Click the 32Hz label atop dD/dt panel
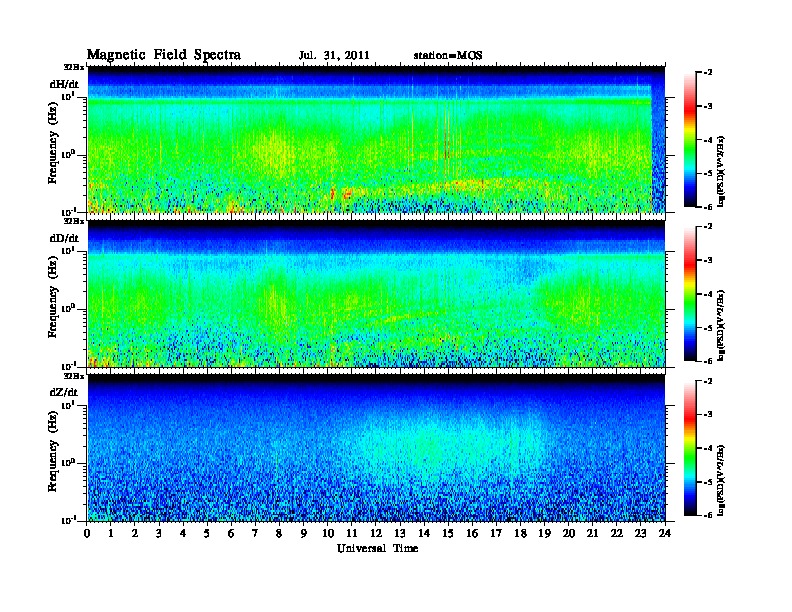Screen dimensions: 792x612 pyautogui.click(x=74, y=221)
